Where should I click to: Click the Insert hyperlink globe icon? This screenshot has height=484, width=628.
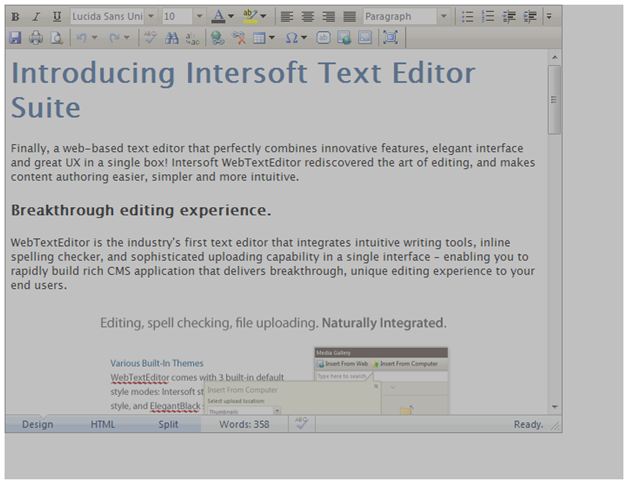(218, 38)
